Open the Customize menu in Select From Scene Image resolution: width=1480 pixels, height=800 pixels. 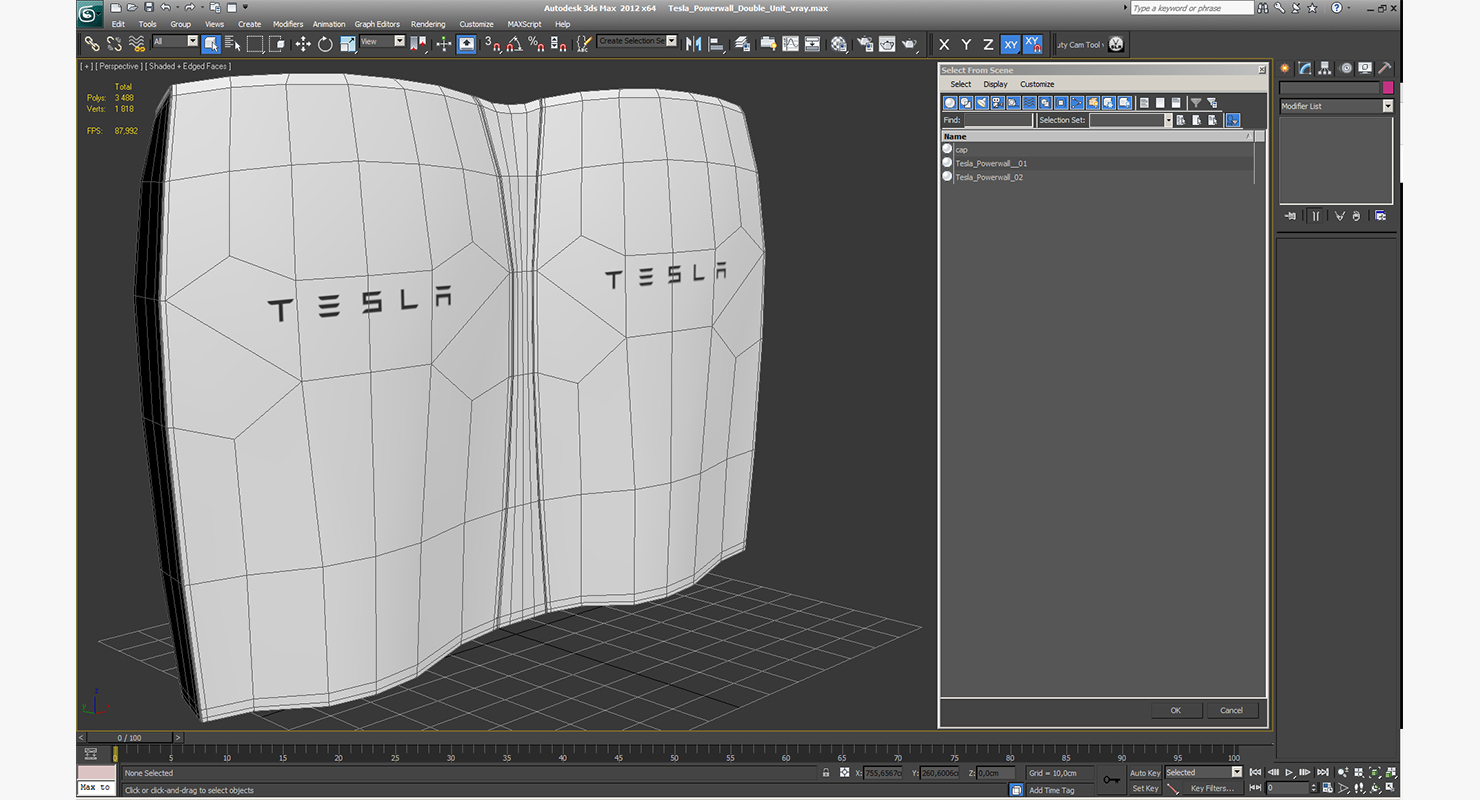tap(1037, 84)
